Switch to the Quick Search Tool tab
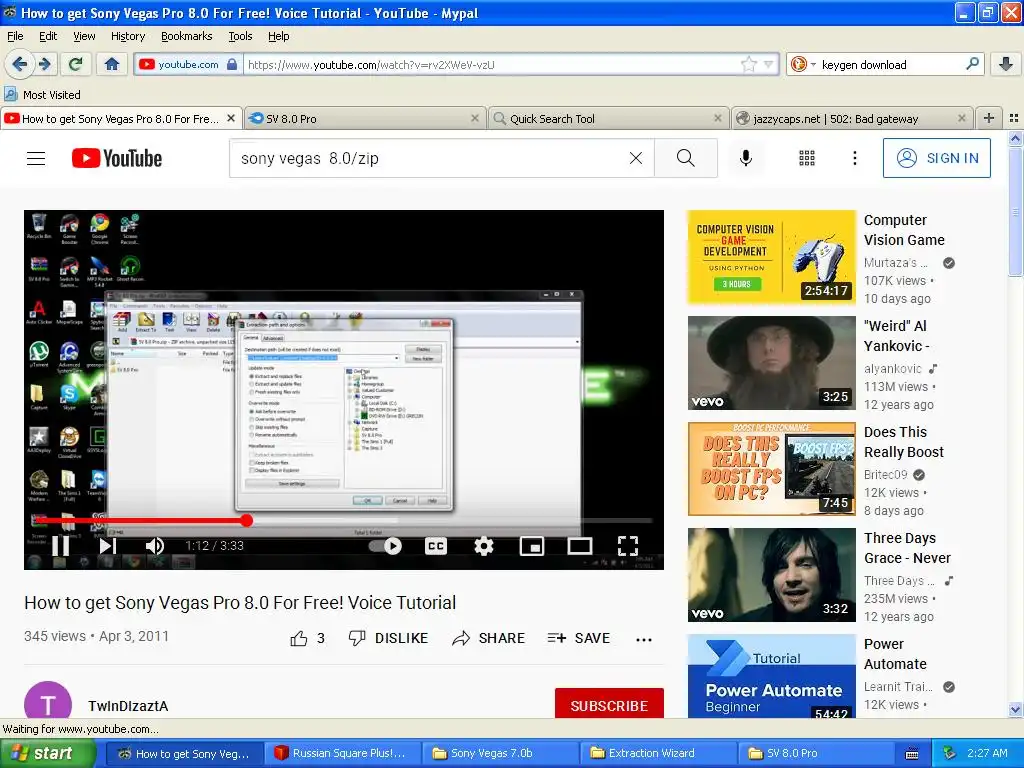 tap(609, 118)
